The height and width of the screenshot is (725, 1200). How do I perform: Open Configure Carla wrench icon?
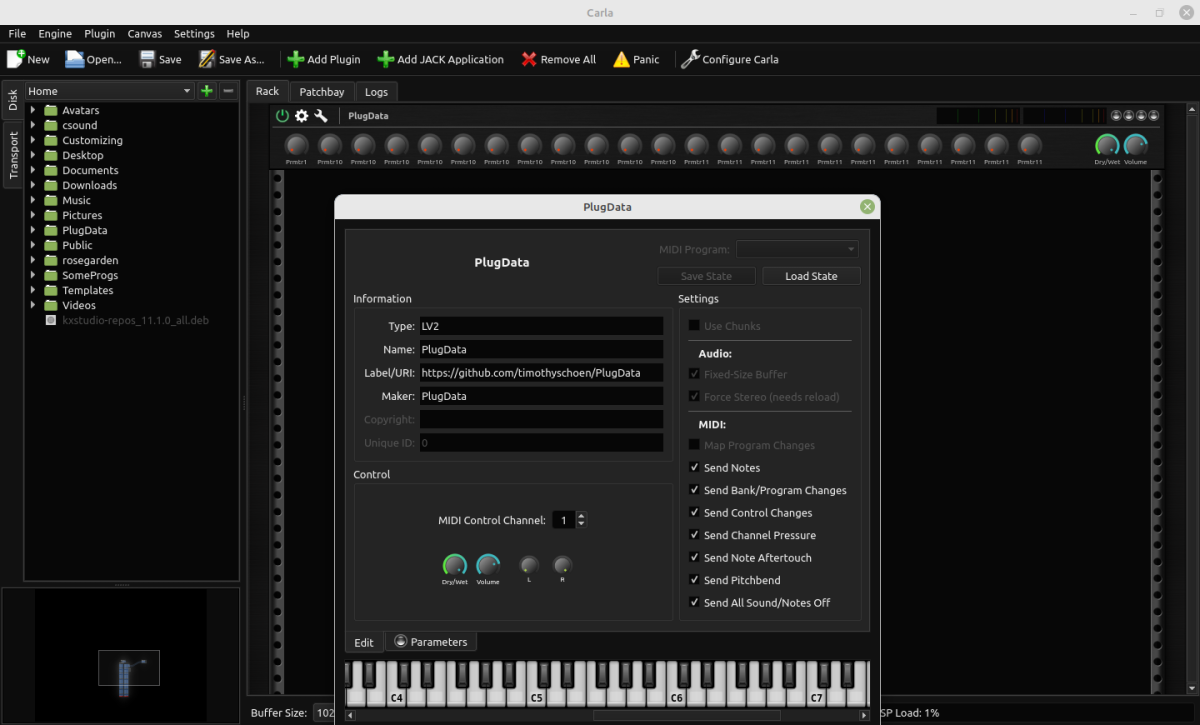690,59
